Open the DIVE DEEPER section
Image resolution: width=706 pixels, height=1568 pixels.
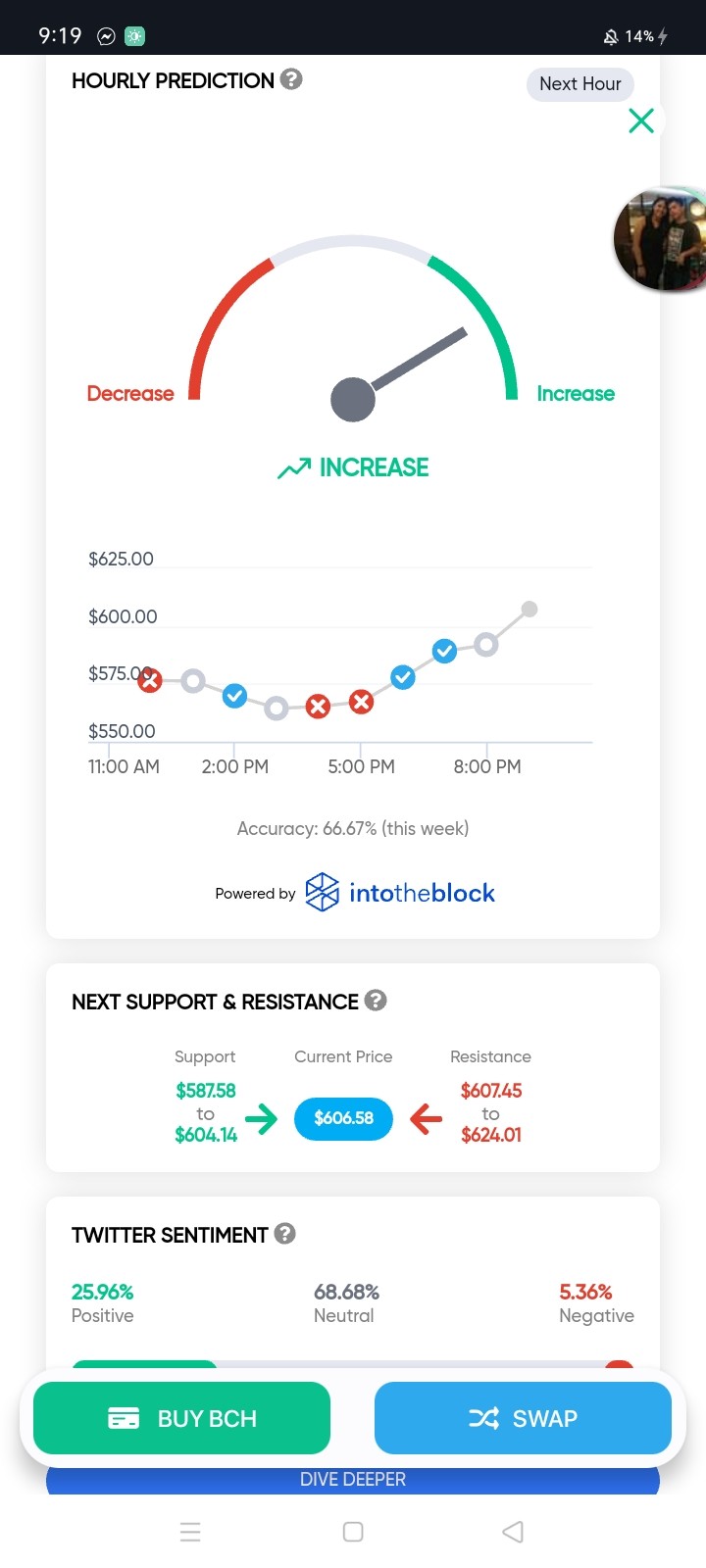point(353,1479)
